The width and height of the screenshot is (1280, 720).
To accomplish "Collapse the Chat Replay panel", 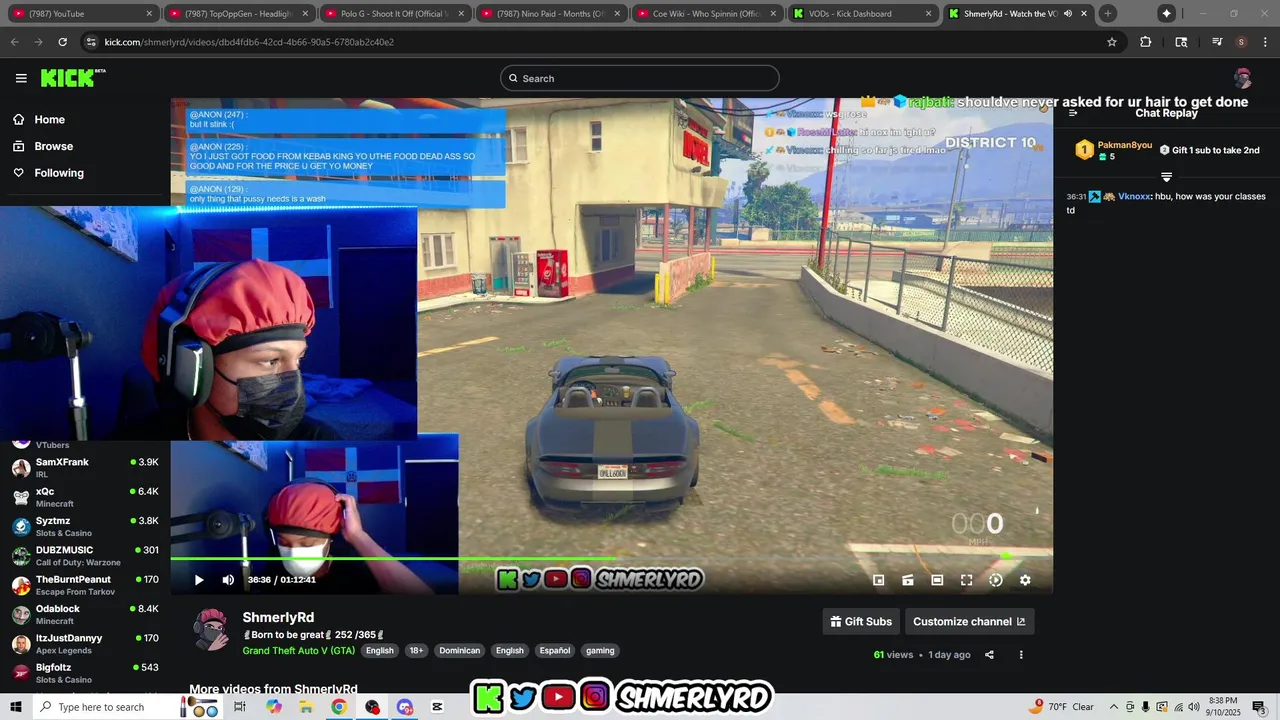I will [1073, 113].
